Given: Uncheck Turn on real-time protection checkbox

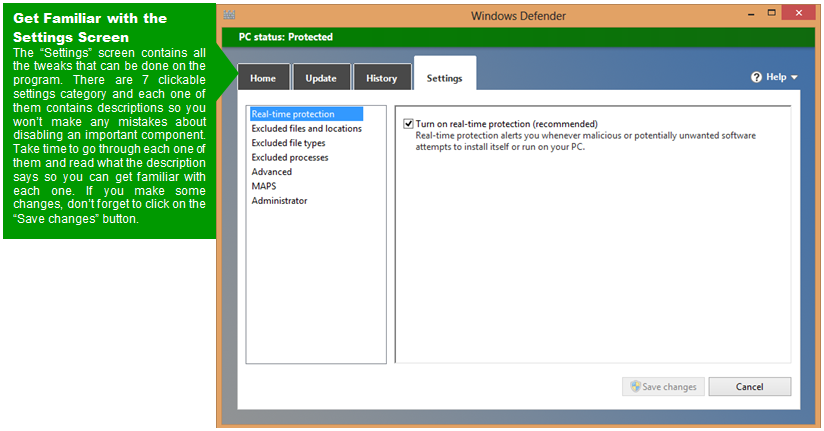Looking at the screenshot, I should [x=408, y=124].
